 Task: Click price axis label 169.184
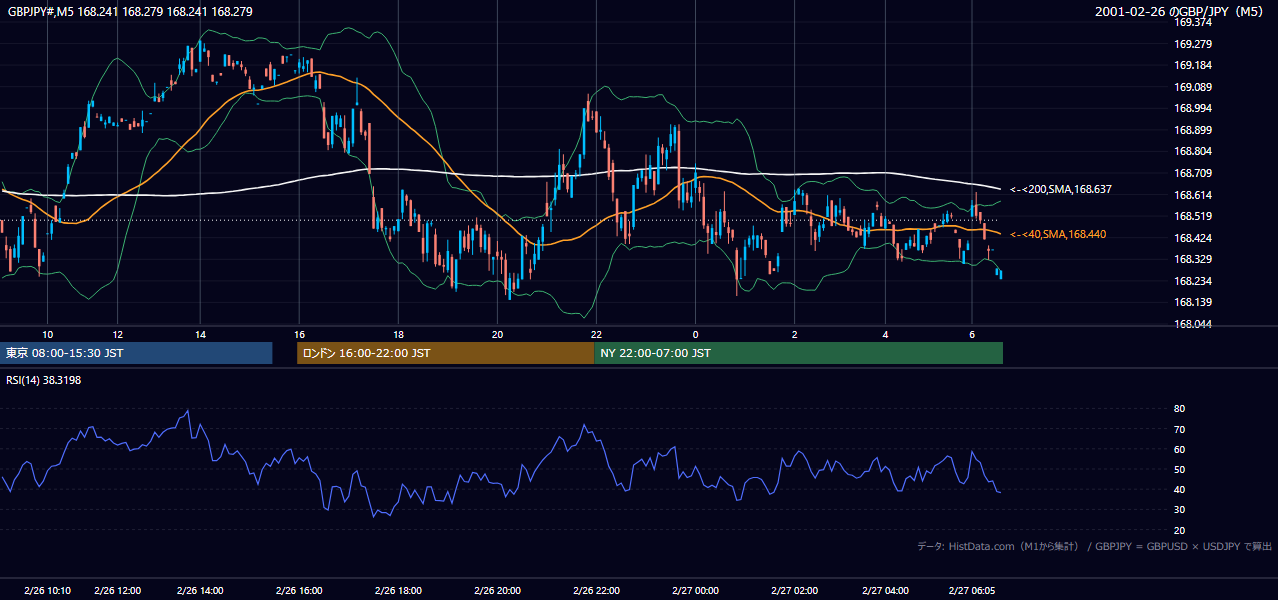coord(1192,65)
